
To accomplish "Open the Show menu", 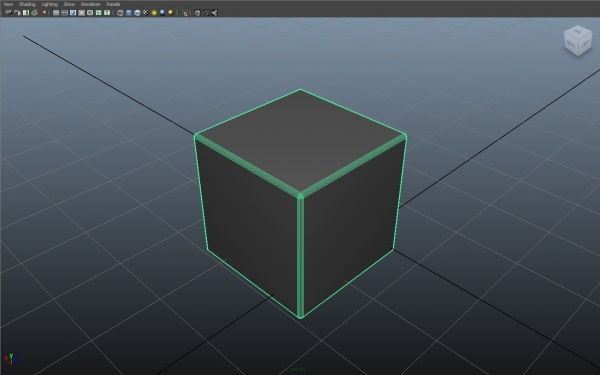I will click(x=69, y=4).
